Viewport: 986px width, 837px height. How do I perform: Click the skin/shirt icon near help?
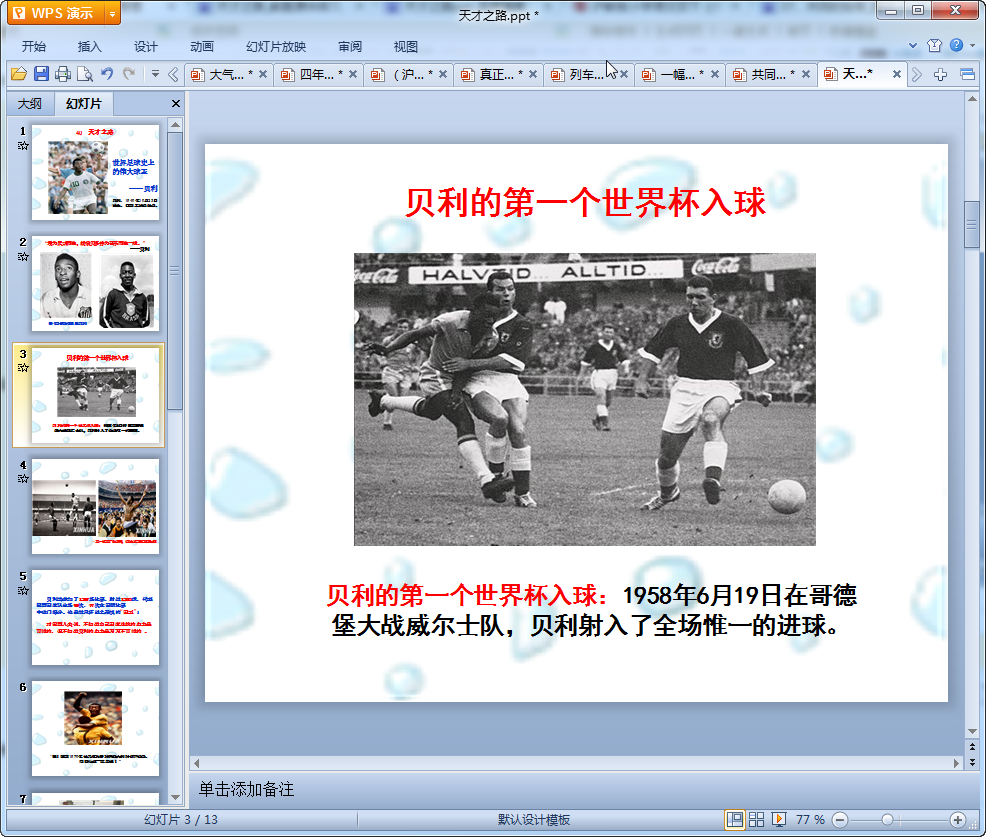[x=934, y=45]
